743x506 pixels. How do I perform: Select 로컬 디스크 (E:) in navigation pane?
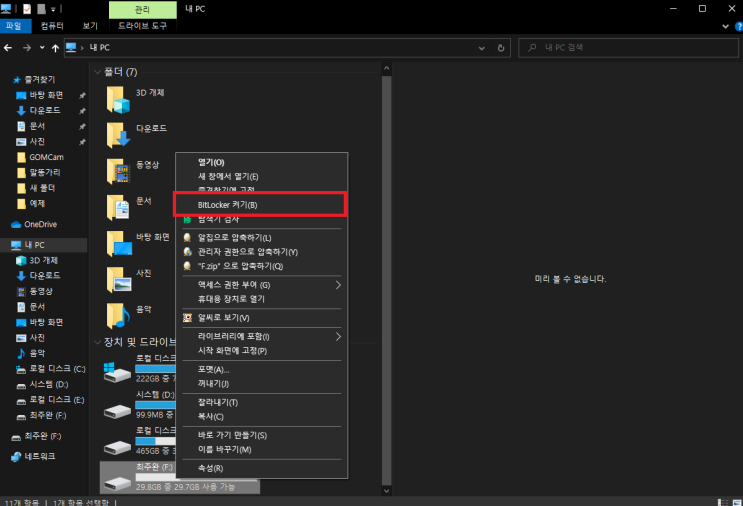(x=51, y=400)
